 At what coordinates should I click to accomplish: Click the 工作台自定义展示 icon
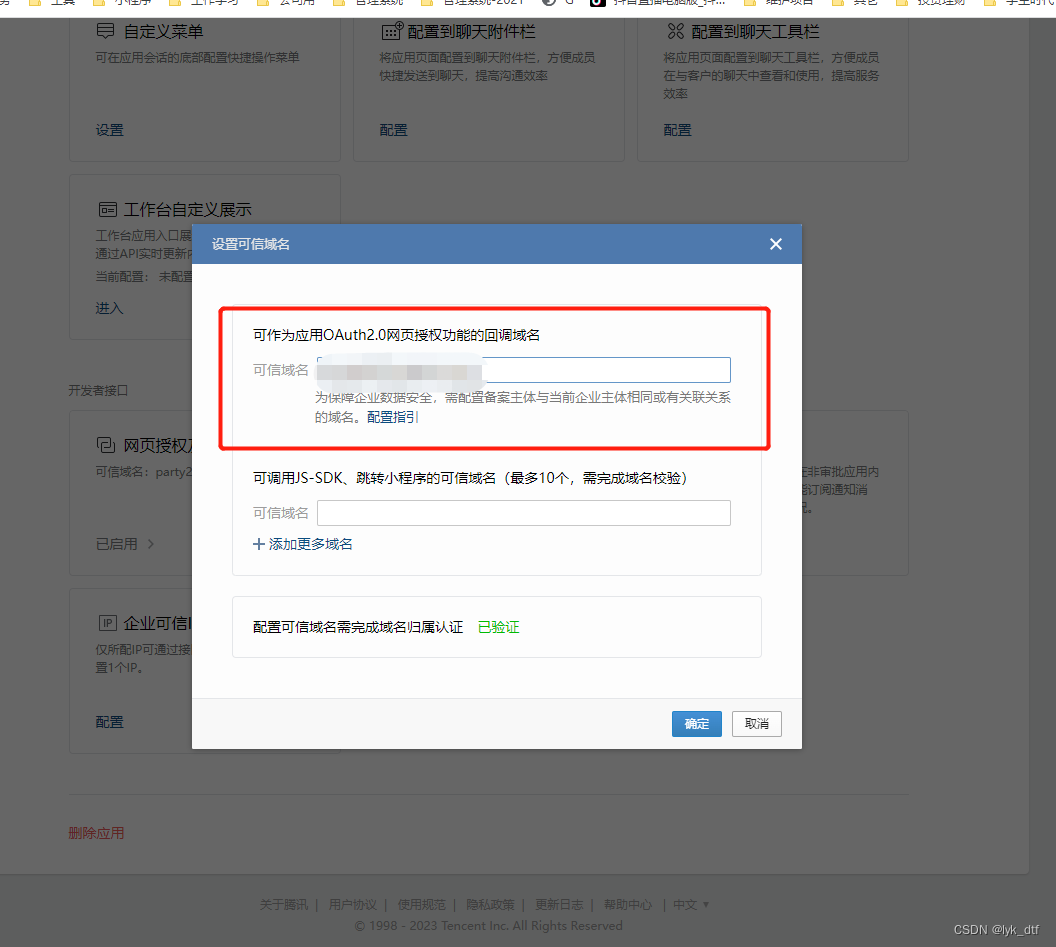coord(107,209)
